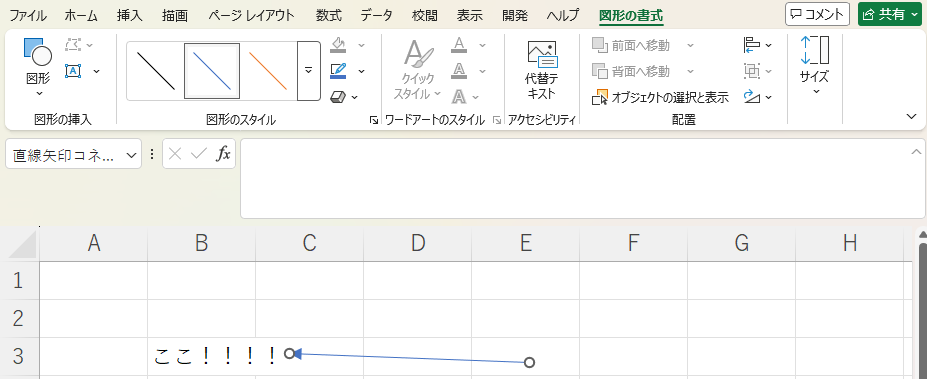
Task: Click the rotate objects icon
Action: (752, 96)
